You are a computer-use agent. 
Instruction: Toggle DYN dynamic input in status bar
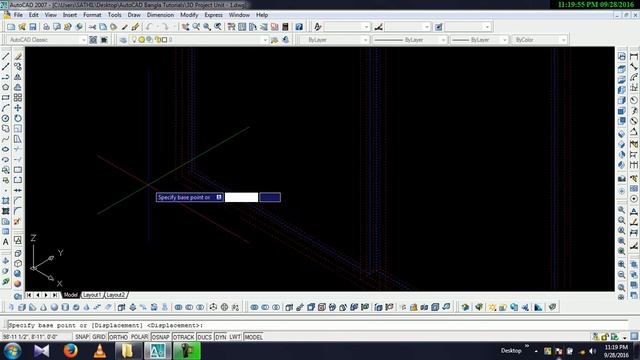tap(221, 337)
